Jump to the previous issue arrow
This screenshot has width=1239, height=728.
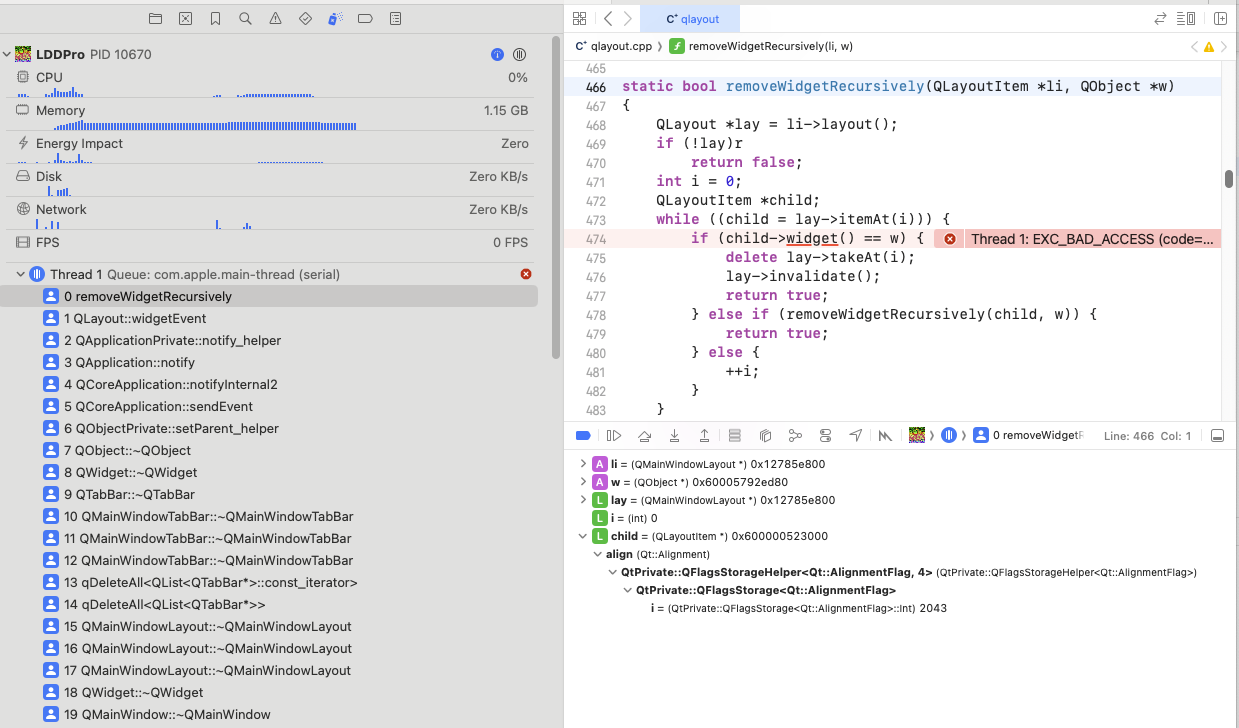[1194, 47]
